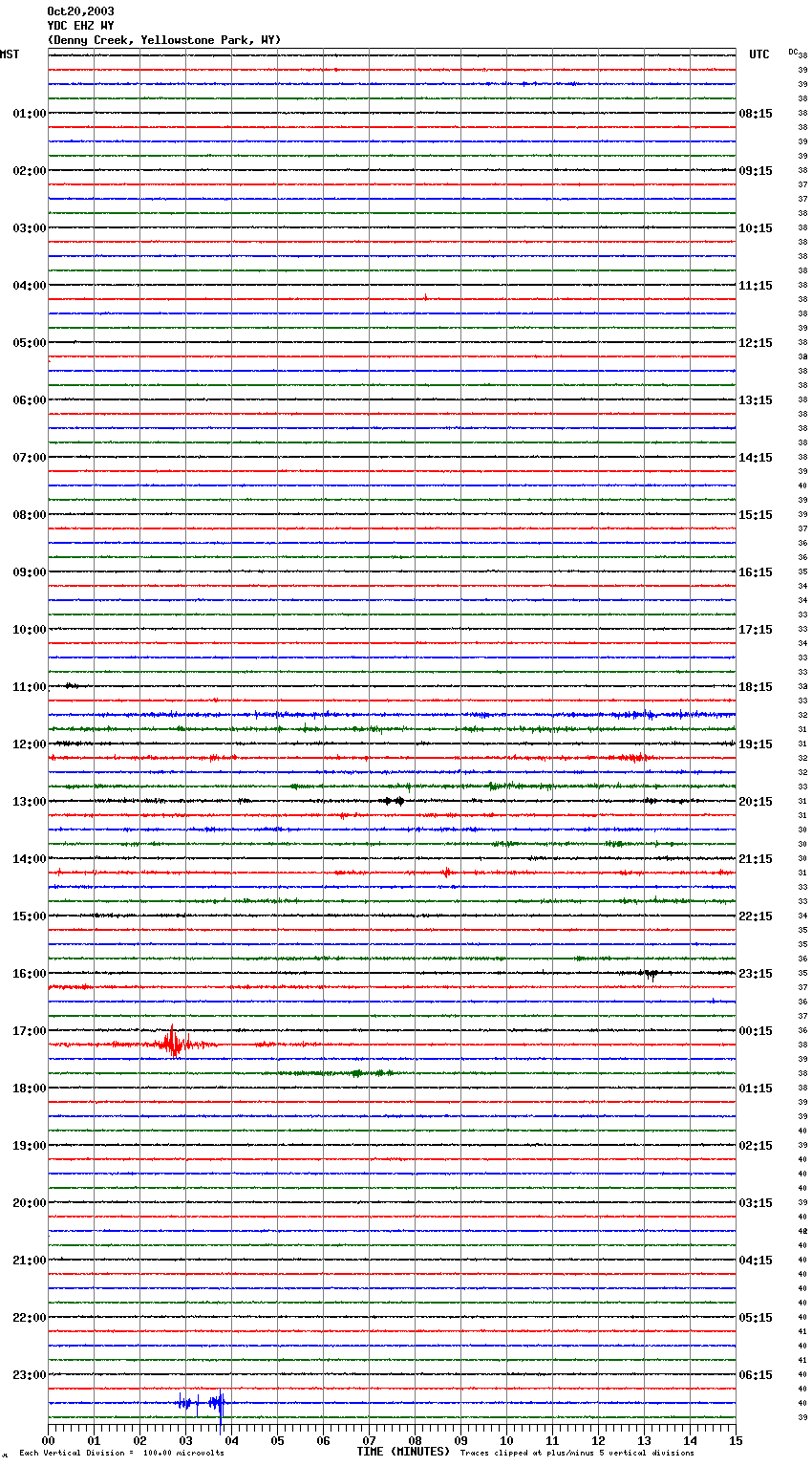Click the minute tick label 15 on the axis

coord(736,1440)
